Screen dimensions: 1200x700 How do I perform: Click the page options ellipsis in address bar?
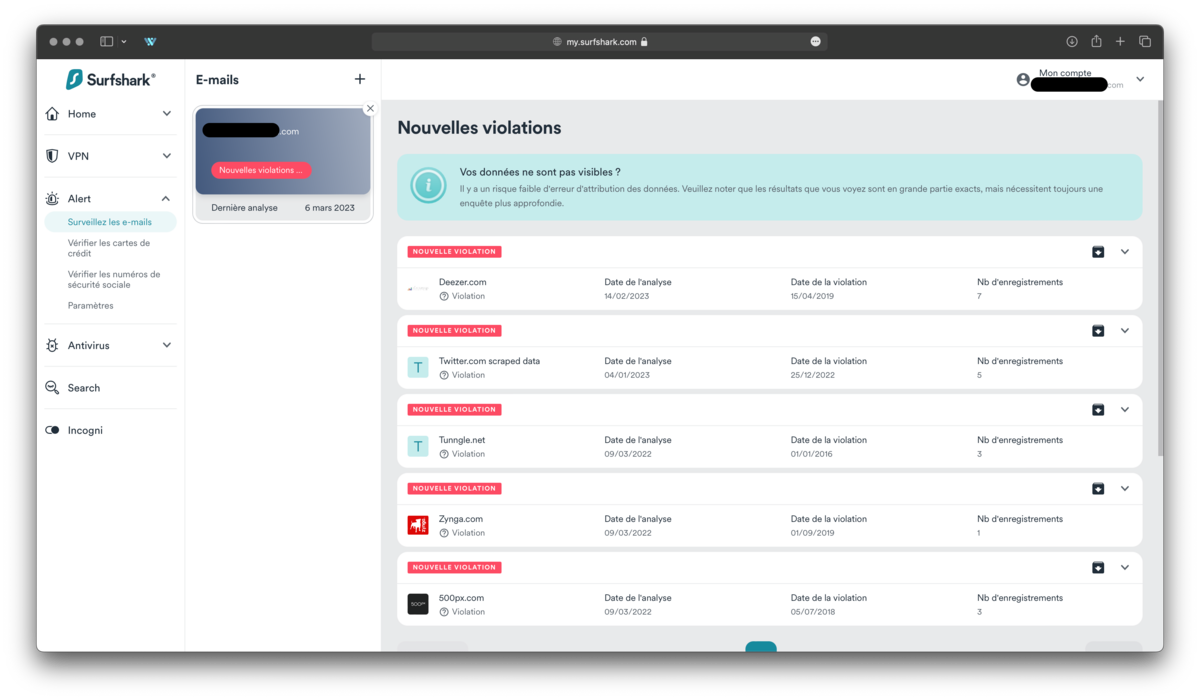816,42
